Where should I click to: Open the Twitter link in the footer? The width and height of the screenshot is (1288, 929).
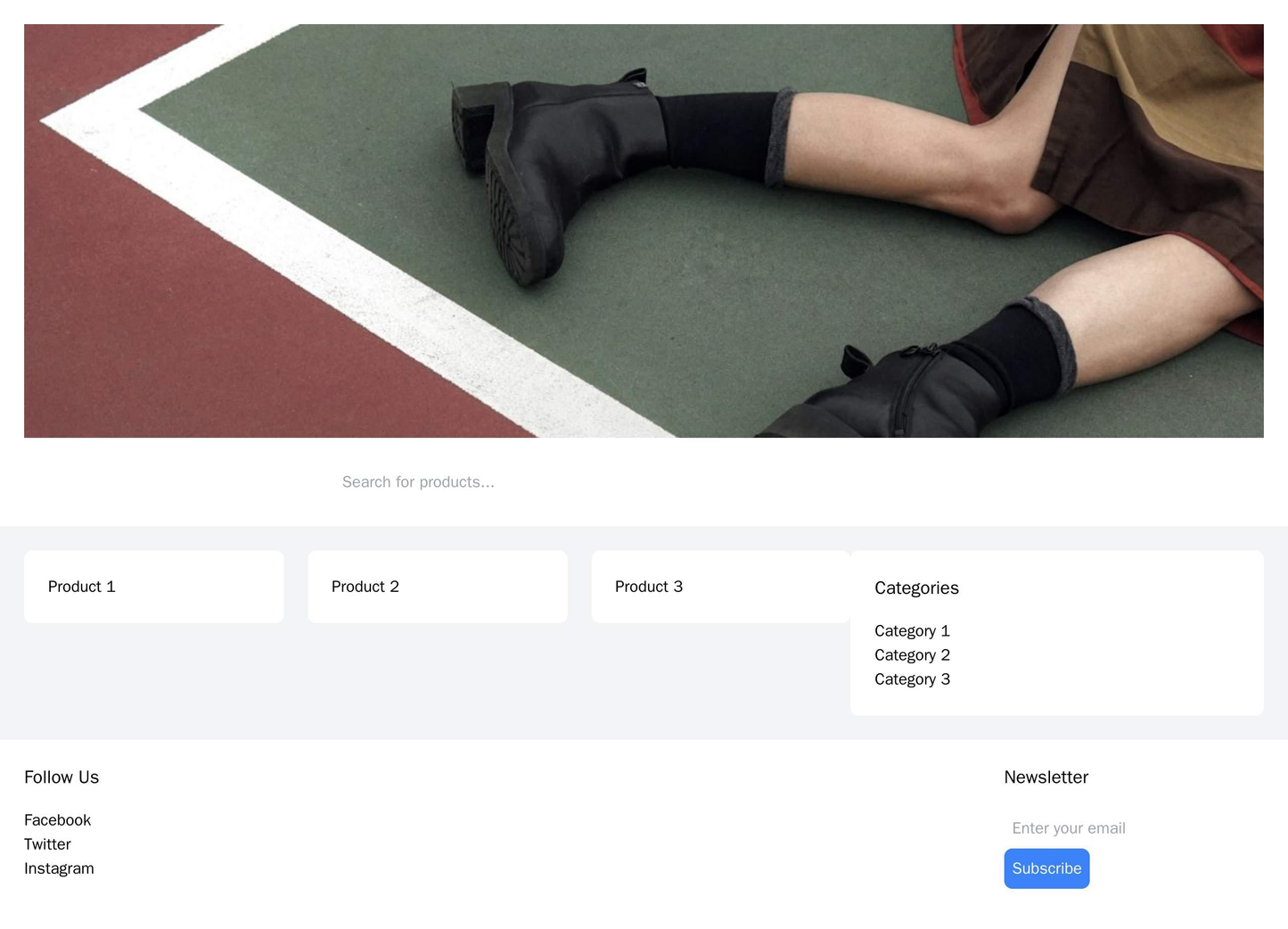point(46,843)
